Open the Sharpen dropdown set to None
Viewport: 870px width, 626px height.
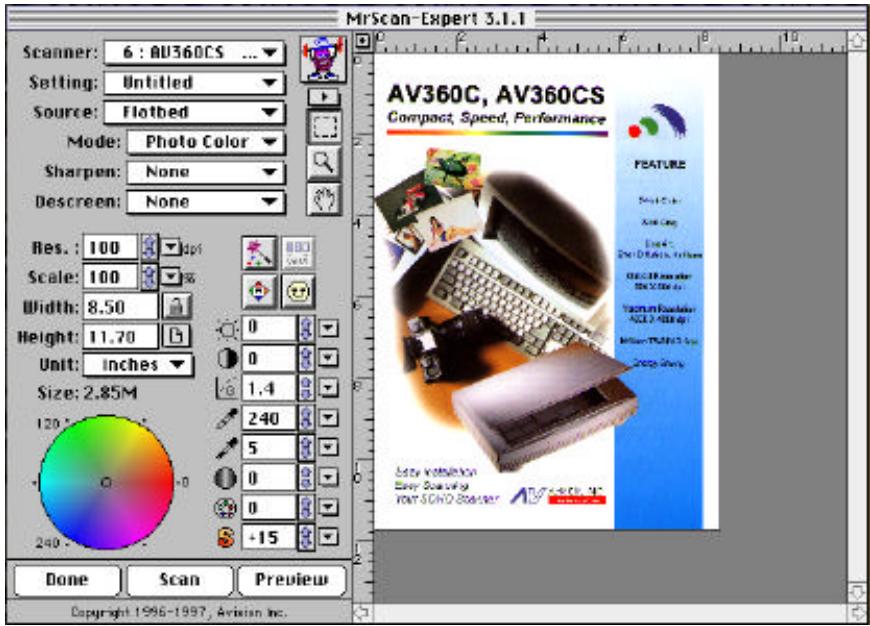(206, 172)
